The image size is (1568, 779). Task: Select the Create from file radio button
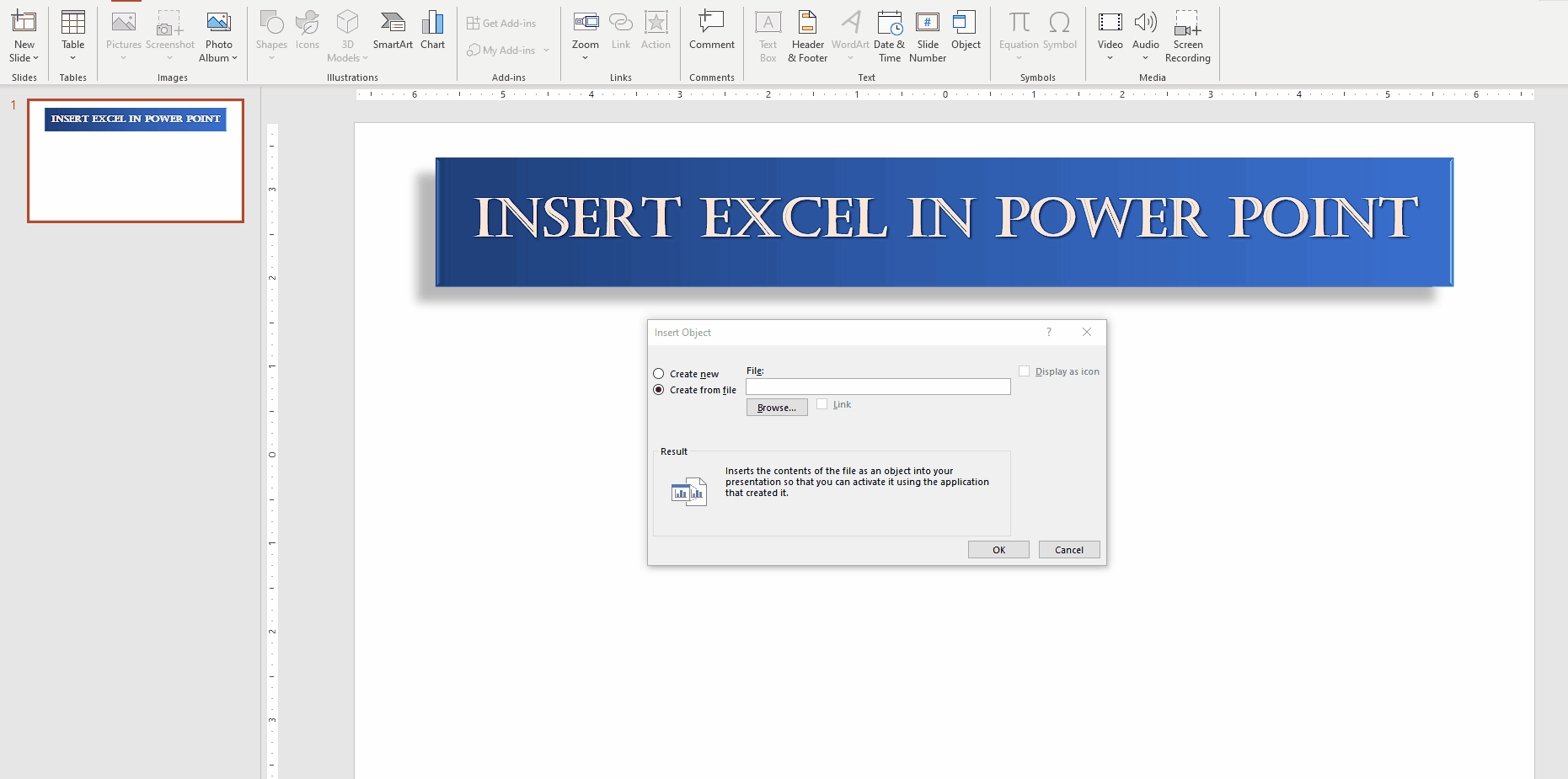click(x=659, y=390)
